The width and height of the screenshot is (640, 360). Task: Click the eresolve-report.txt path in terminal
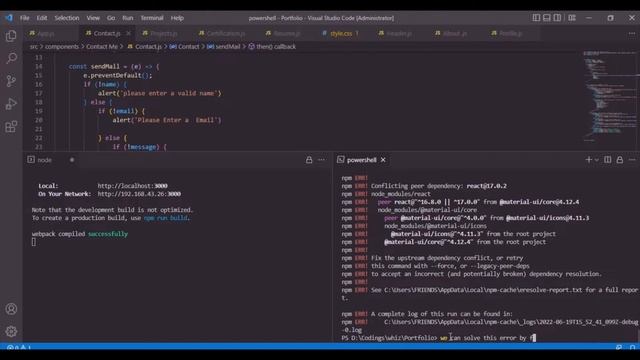pyautogui.click(x=483, y=290)
